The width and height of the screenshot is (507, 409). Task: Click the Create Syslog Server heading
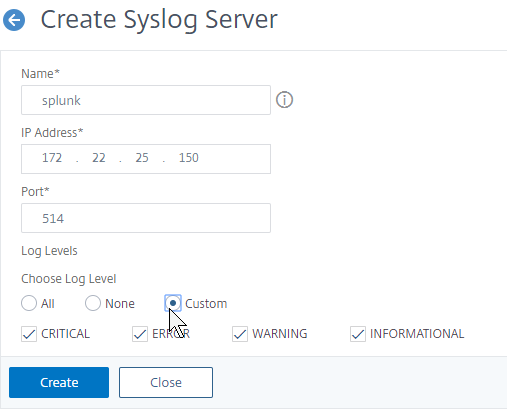pos(159,20)
